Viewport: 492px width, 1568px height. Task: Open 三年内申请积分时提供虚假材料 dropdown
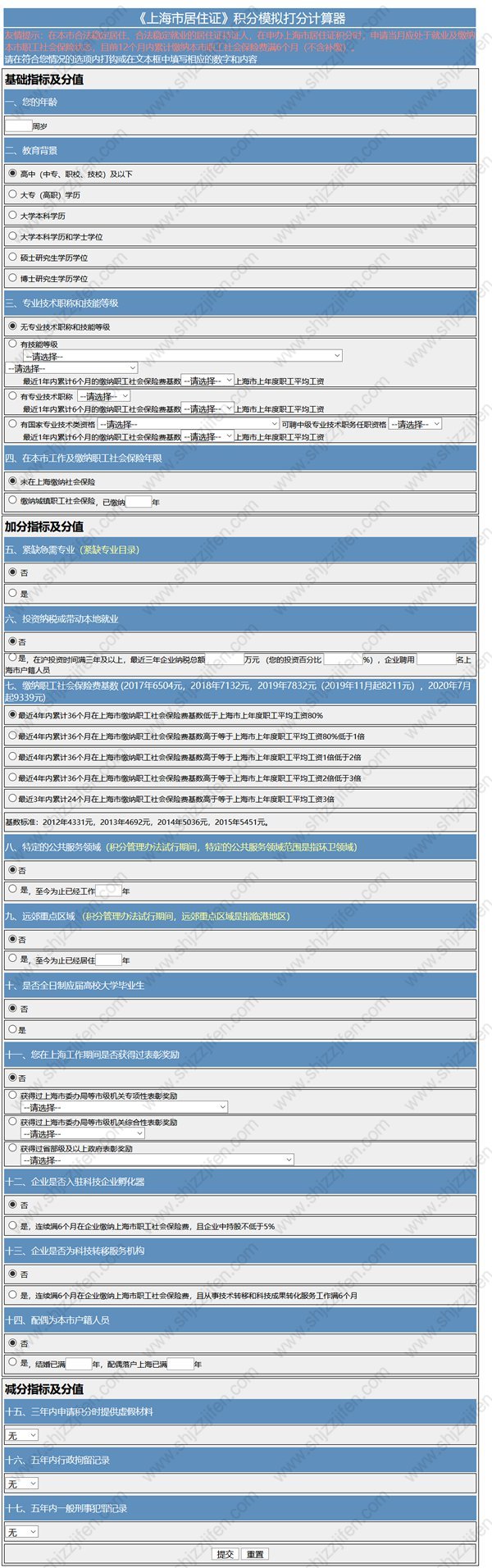pos(22,1435)
